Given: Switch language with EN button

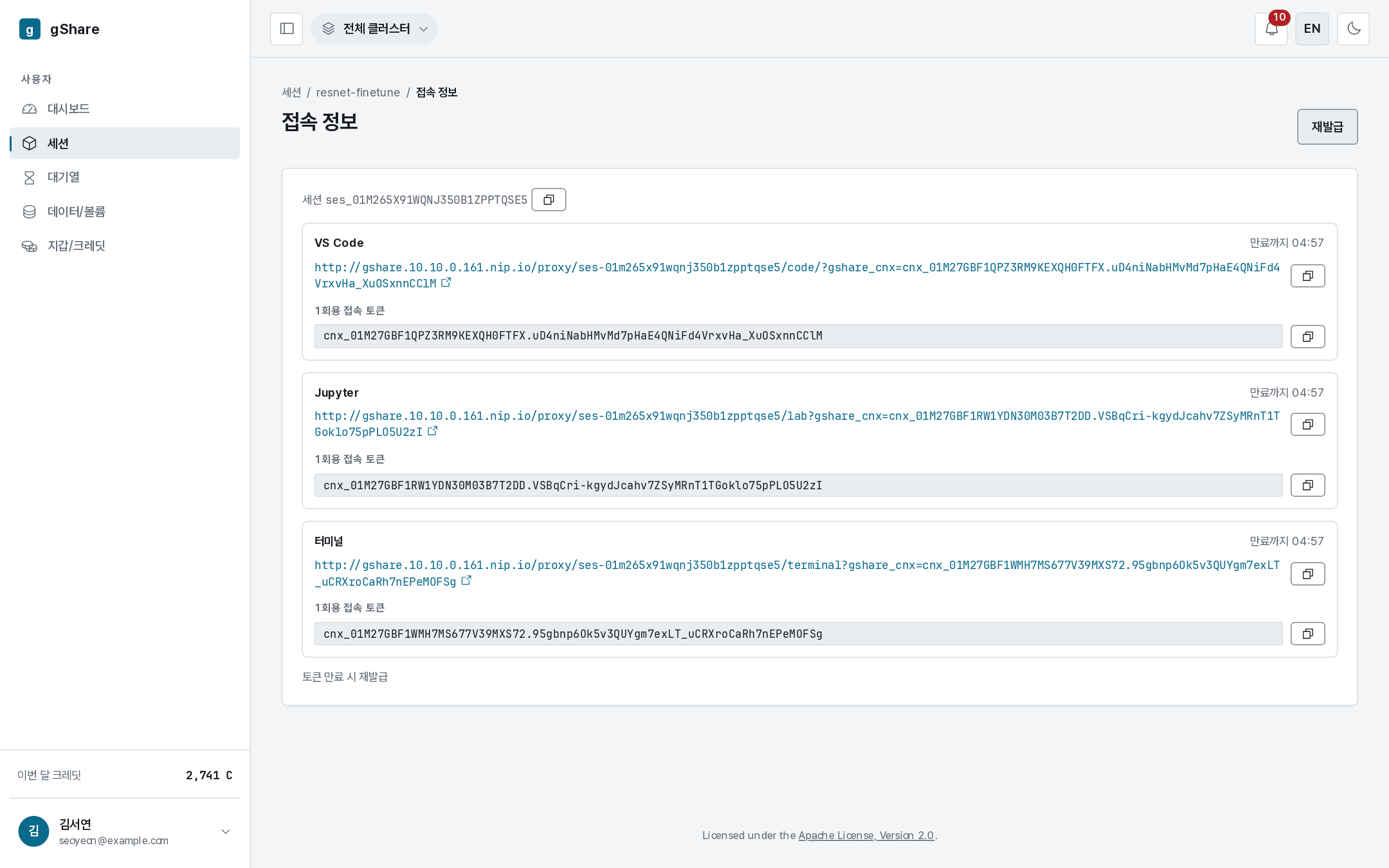Looking at the screenshot, I should (1312, 29).
